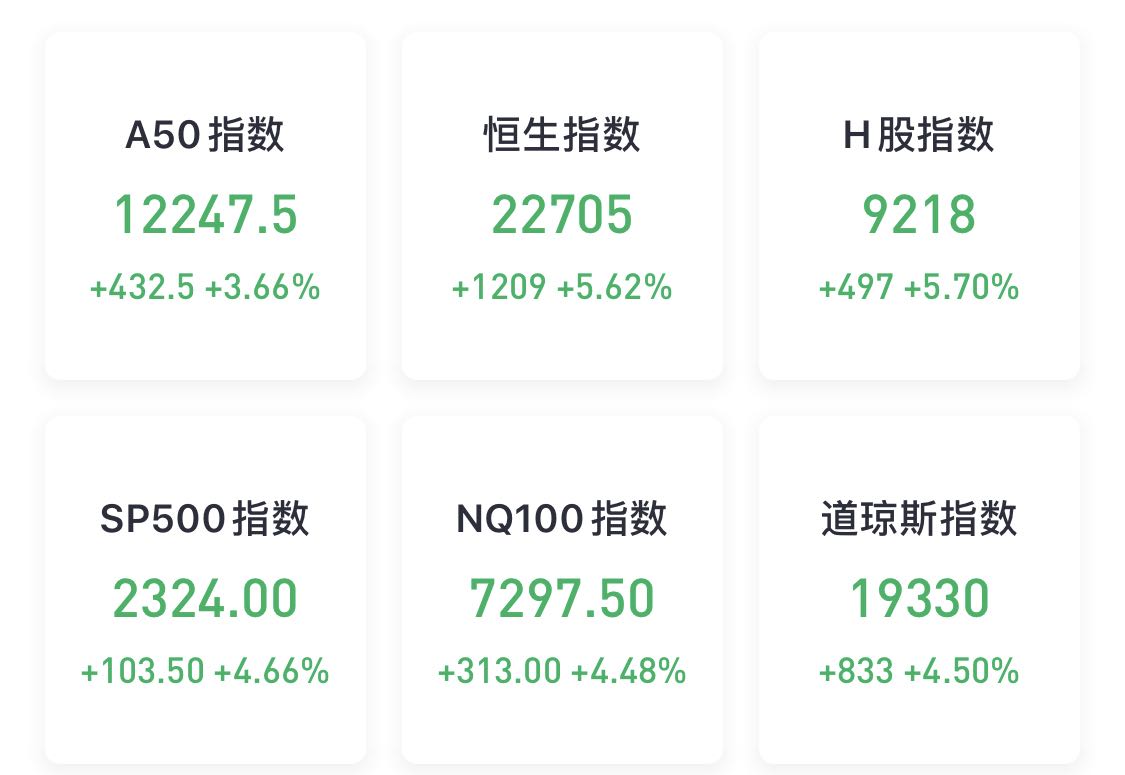1125x775 pixels.
Task: Click the 恒生指数 price 22705
Action: pyautogui.click(x=562, y=215)
